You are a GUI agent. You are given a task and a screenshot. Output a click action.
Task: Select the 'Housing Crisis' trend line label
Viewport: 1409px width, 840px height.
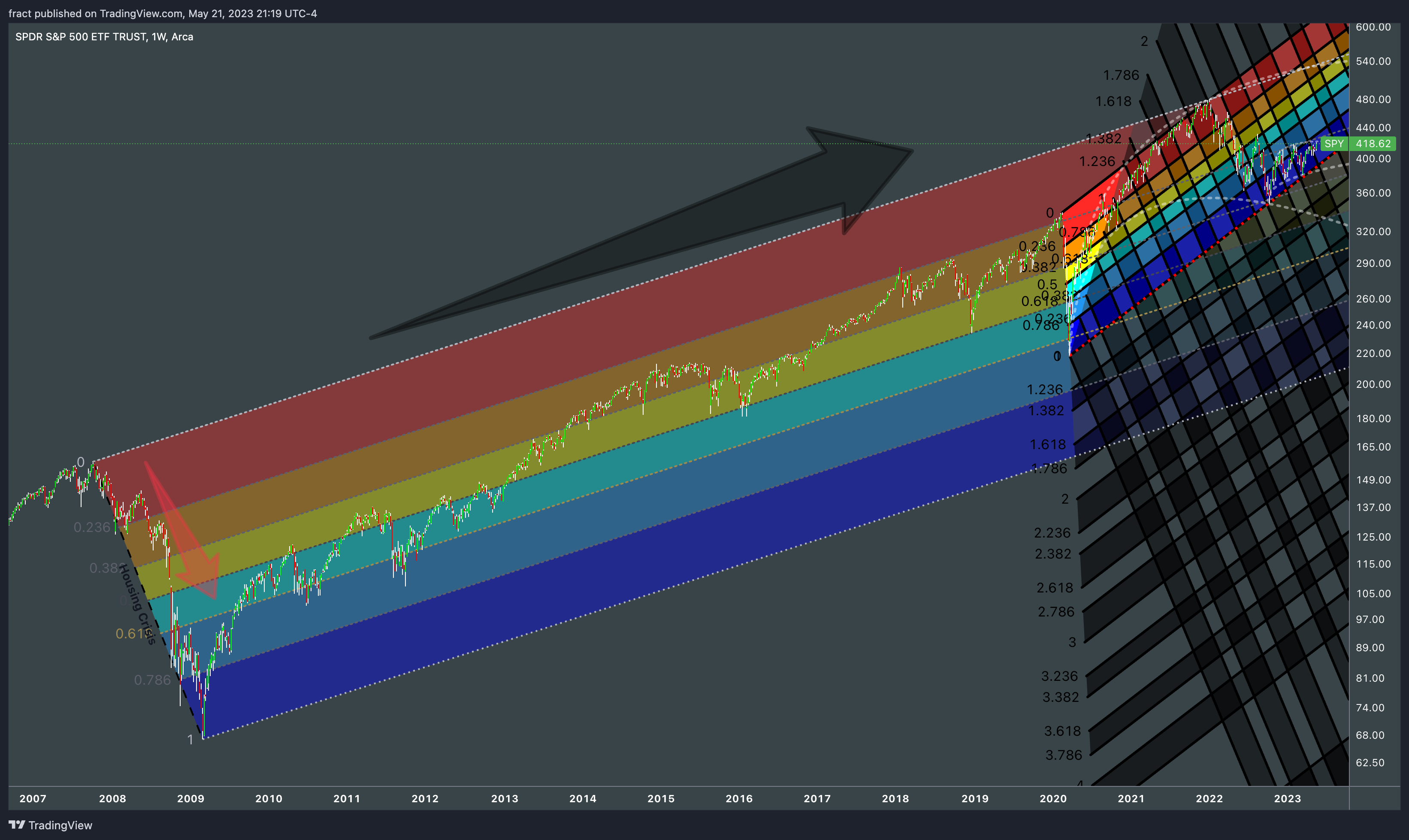138,604
